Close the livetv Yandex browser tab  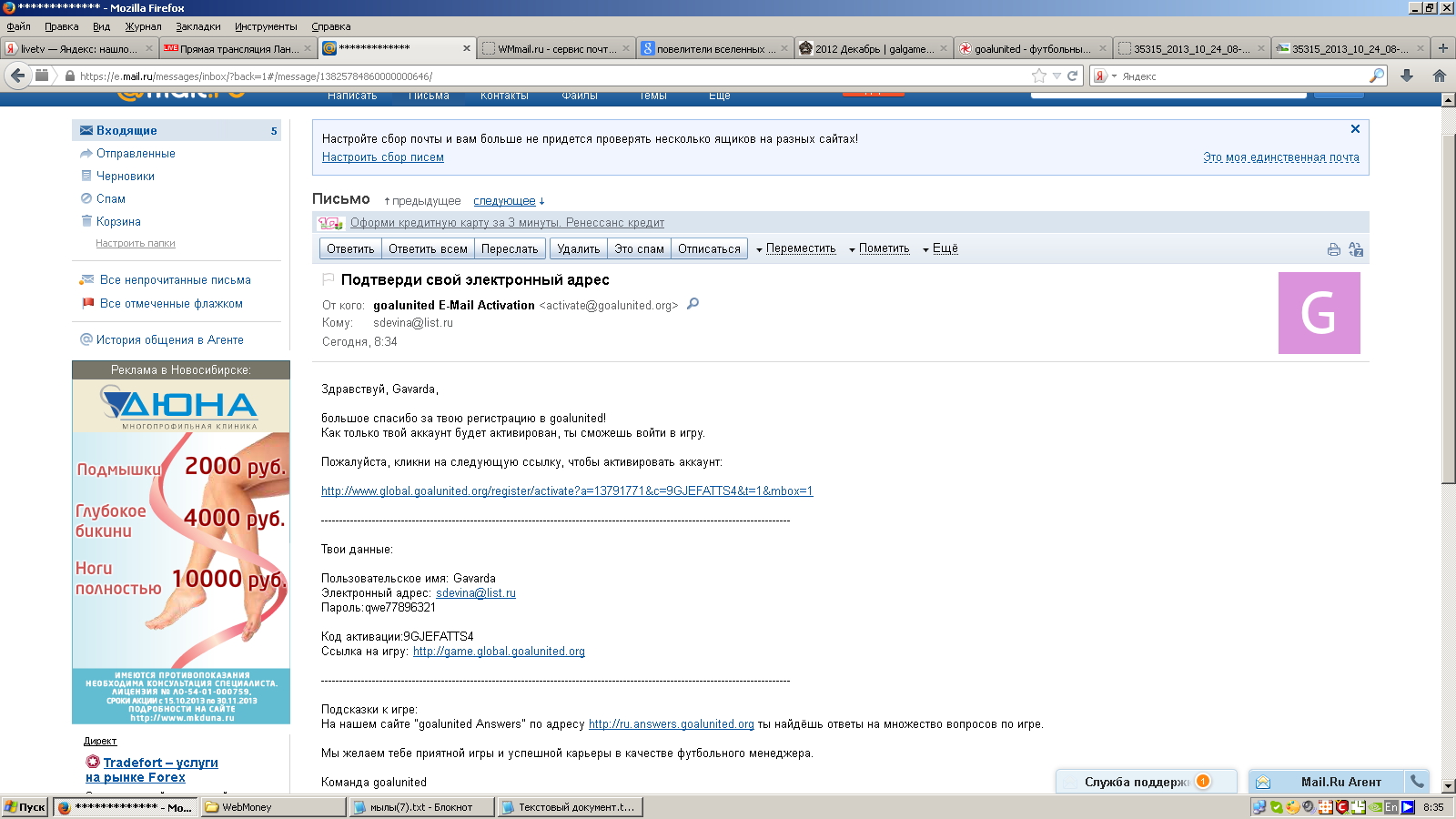[148, 48]
